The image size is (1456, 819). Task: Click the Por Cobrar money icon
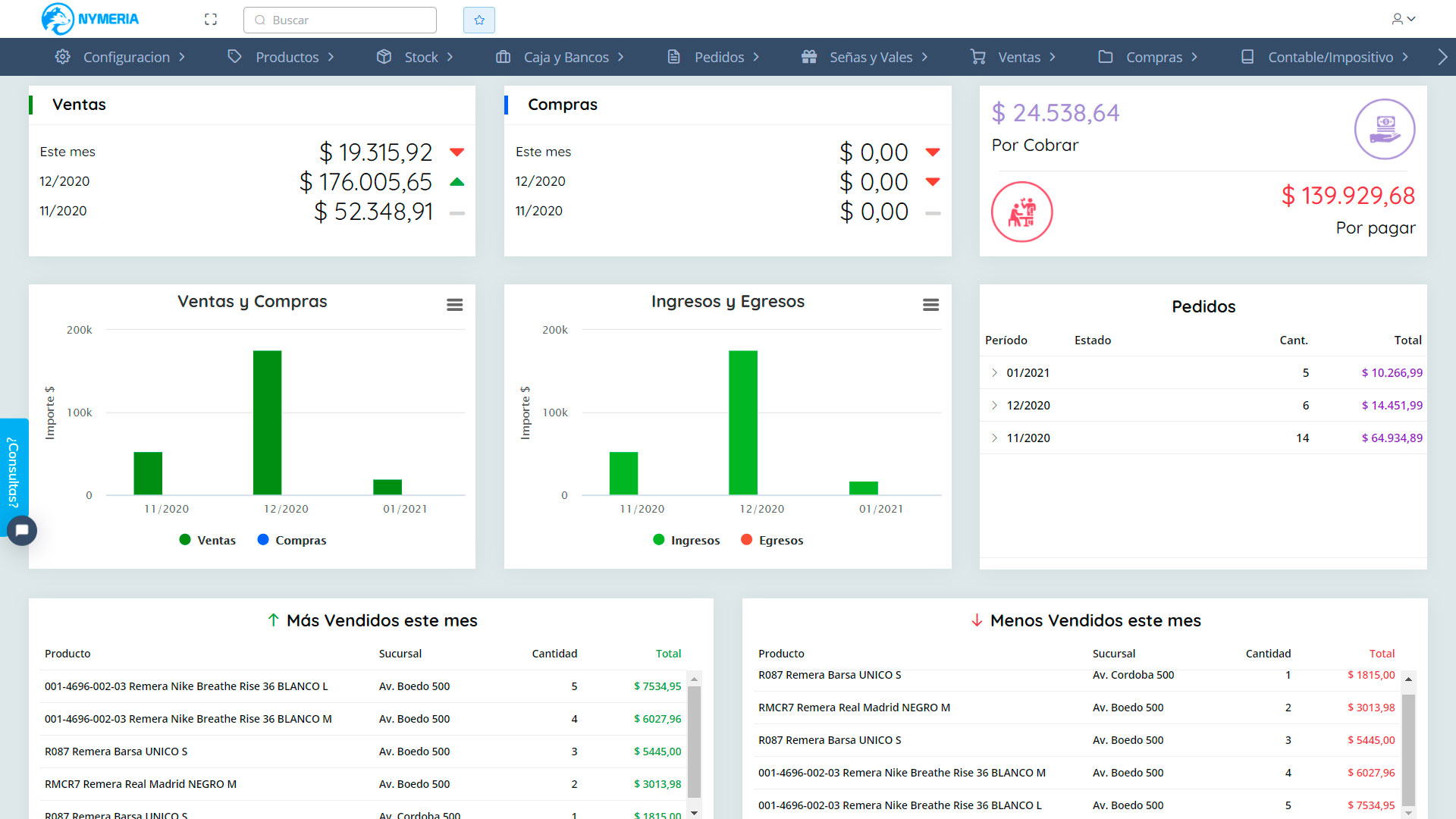click(1385, 129)
